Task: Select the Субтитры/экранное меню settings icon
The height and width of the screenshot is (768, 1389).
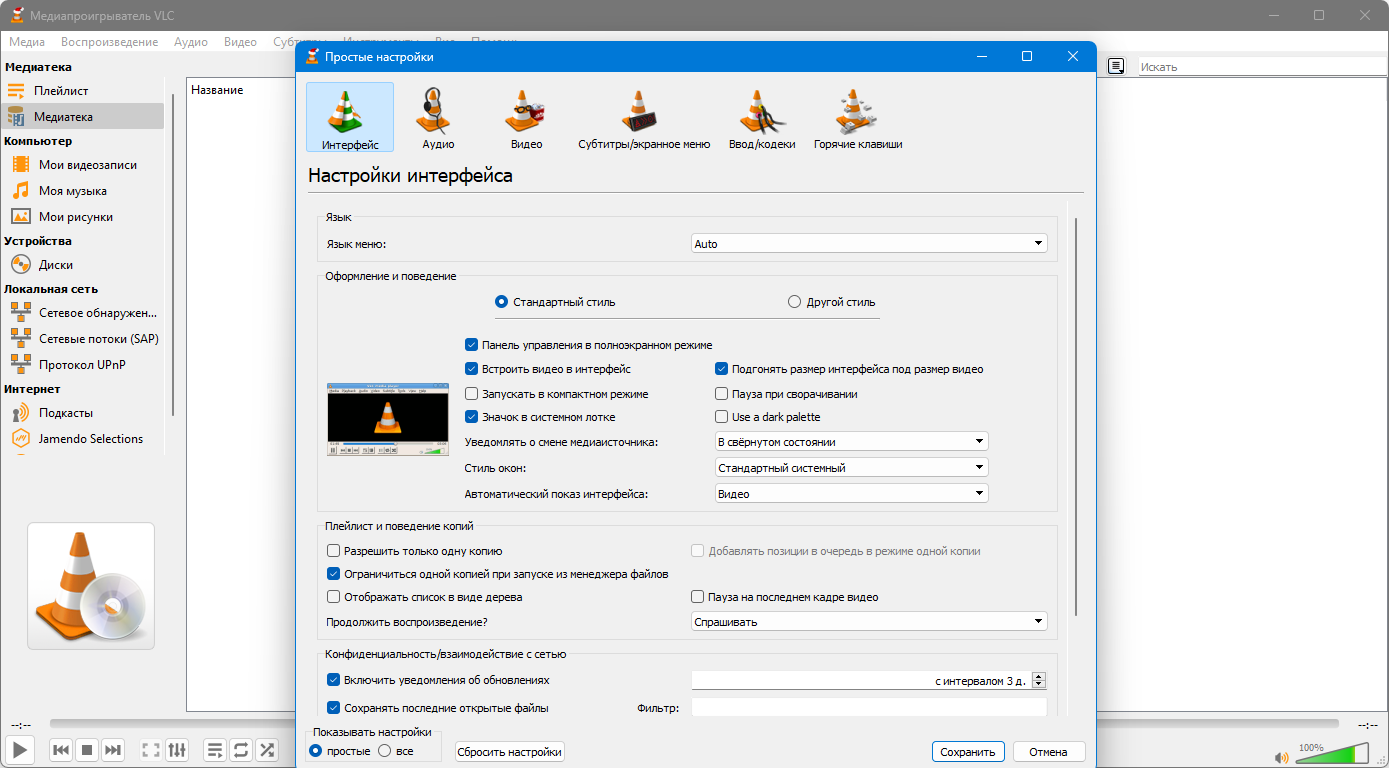Action: 643,117
